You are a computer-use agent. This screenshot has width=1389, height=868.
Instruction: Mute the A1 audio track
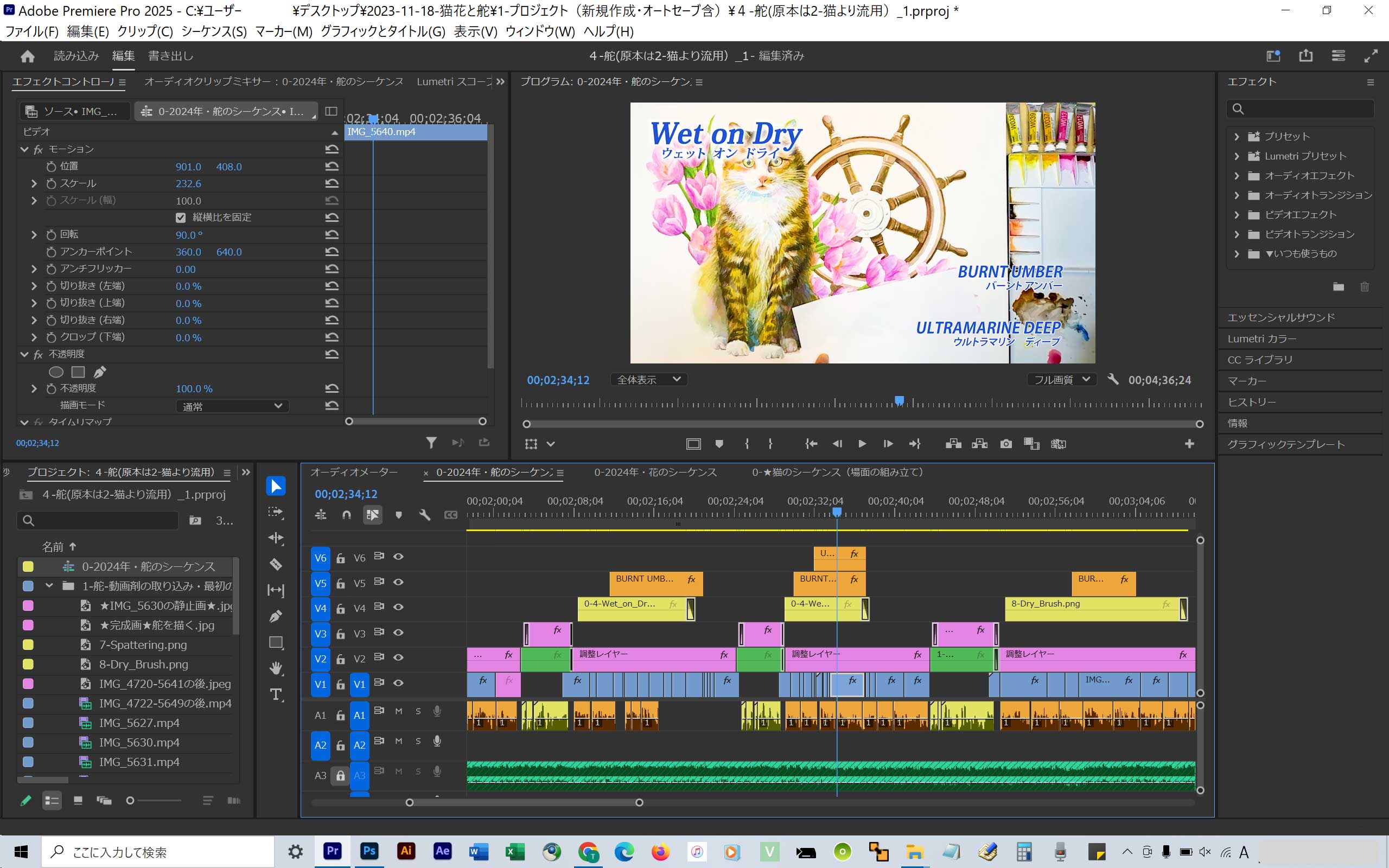398,711
